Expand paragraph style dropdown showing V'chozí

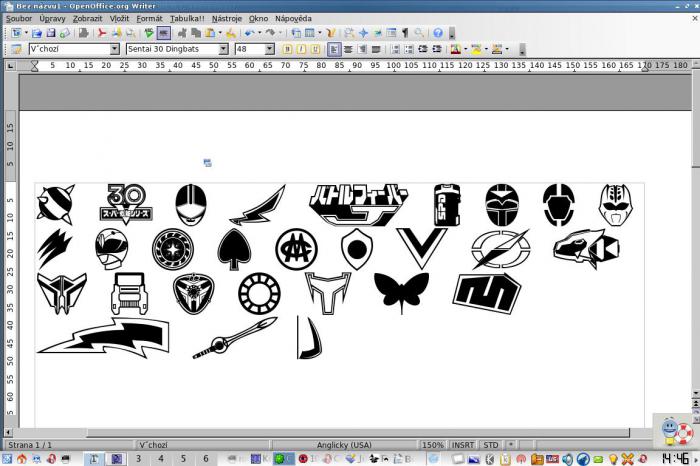[x=115, y=49]
